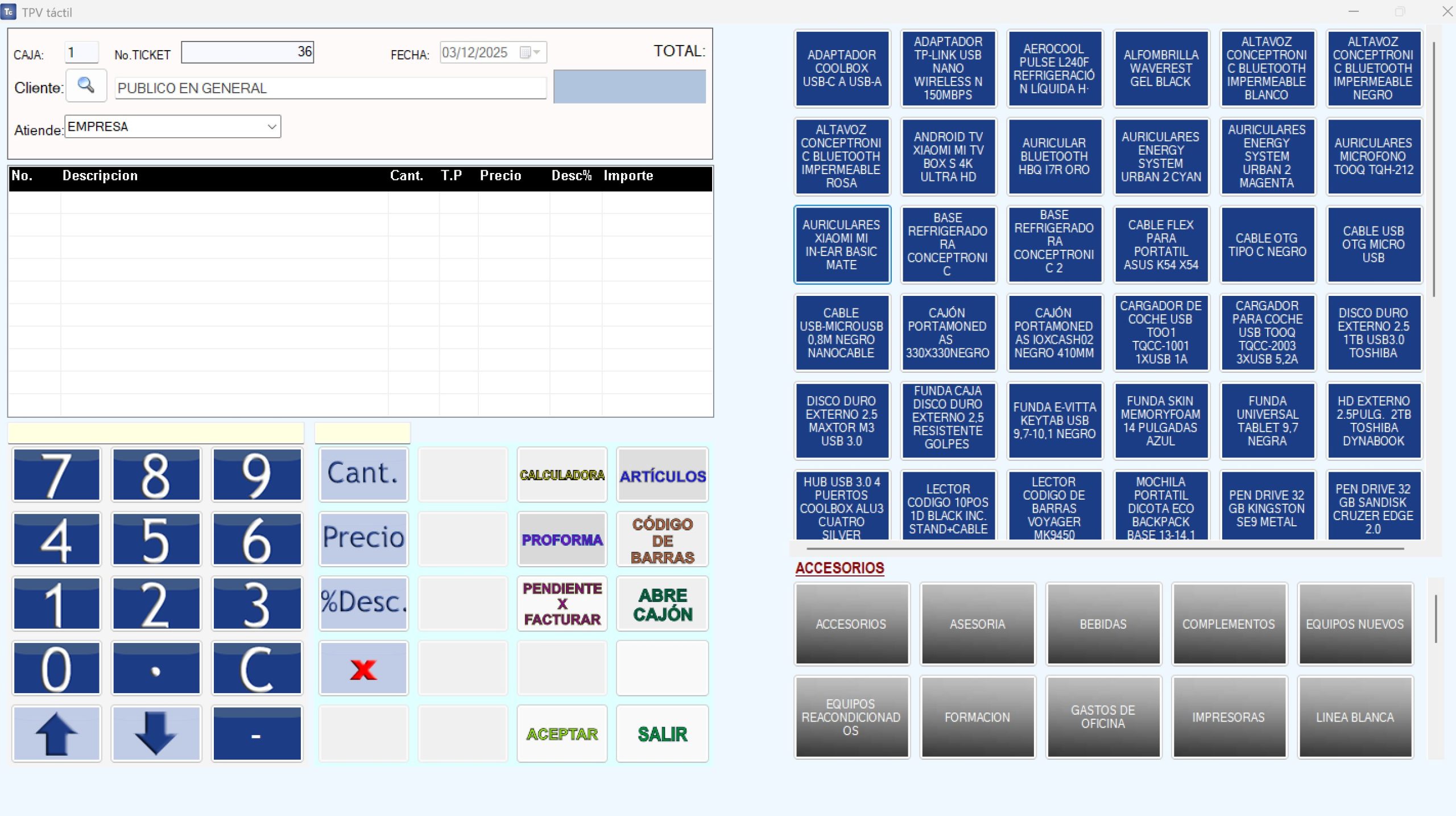This screenshot has height=816, width=1456.
Task: Select the %Desc. discount mode button
Action: 363,603
